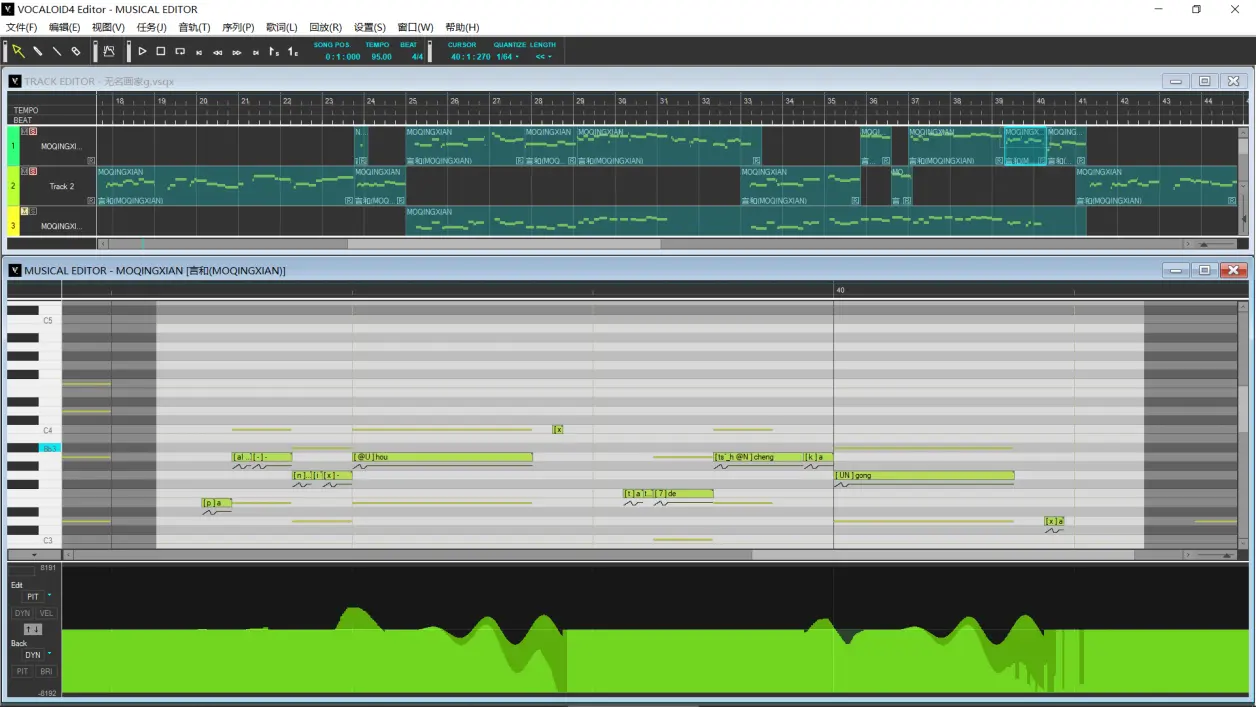Click the Rewind button

click(x=218, y=53)
